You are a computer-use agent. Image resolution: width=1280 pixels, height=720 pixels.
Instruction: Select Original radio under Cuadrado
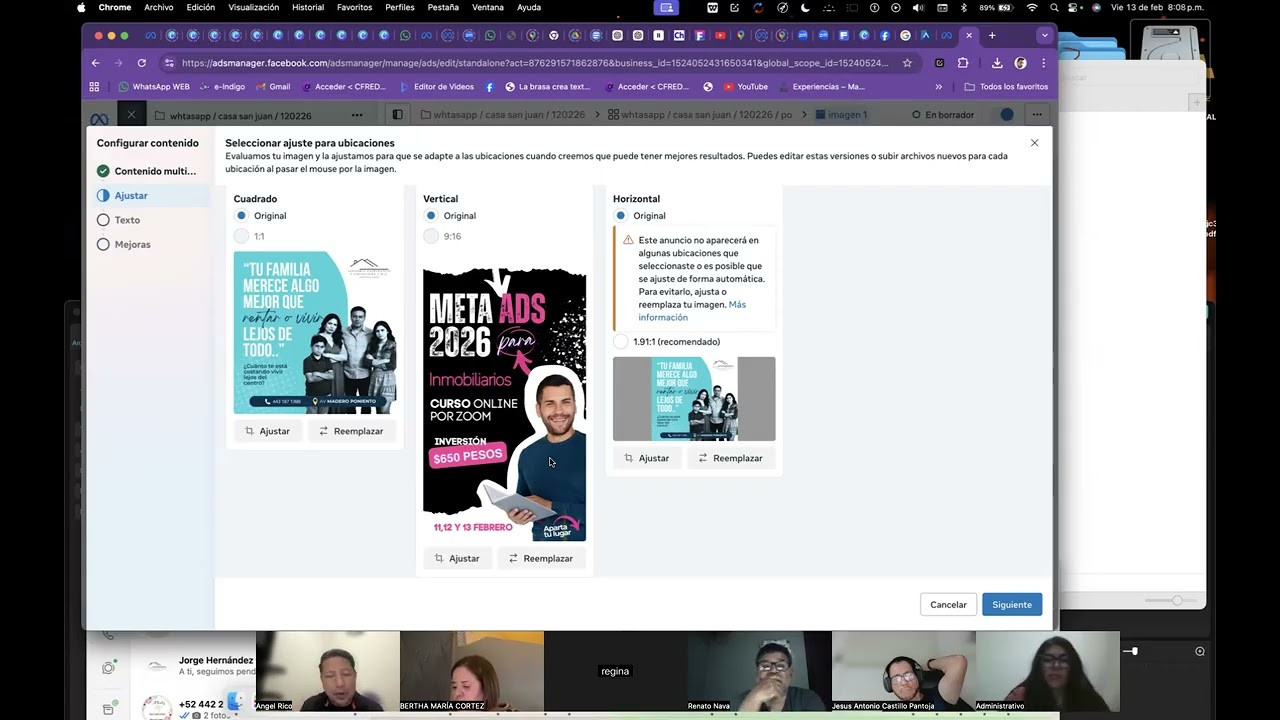pyautogui.click(x=241, y=216)
